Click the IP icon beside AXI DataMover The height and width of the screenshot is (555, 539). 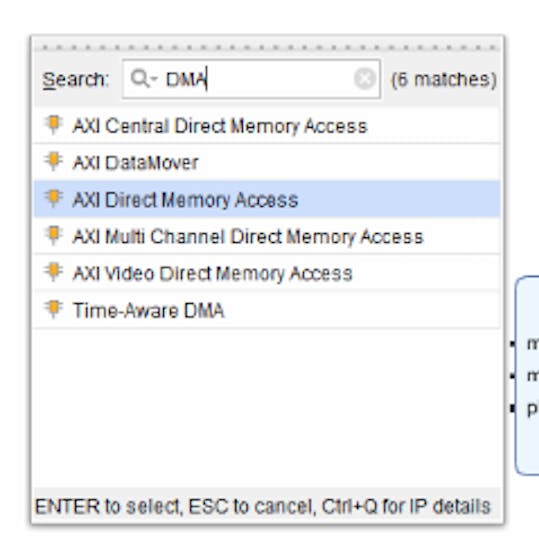point(53,162)
